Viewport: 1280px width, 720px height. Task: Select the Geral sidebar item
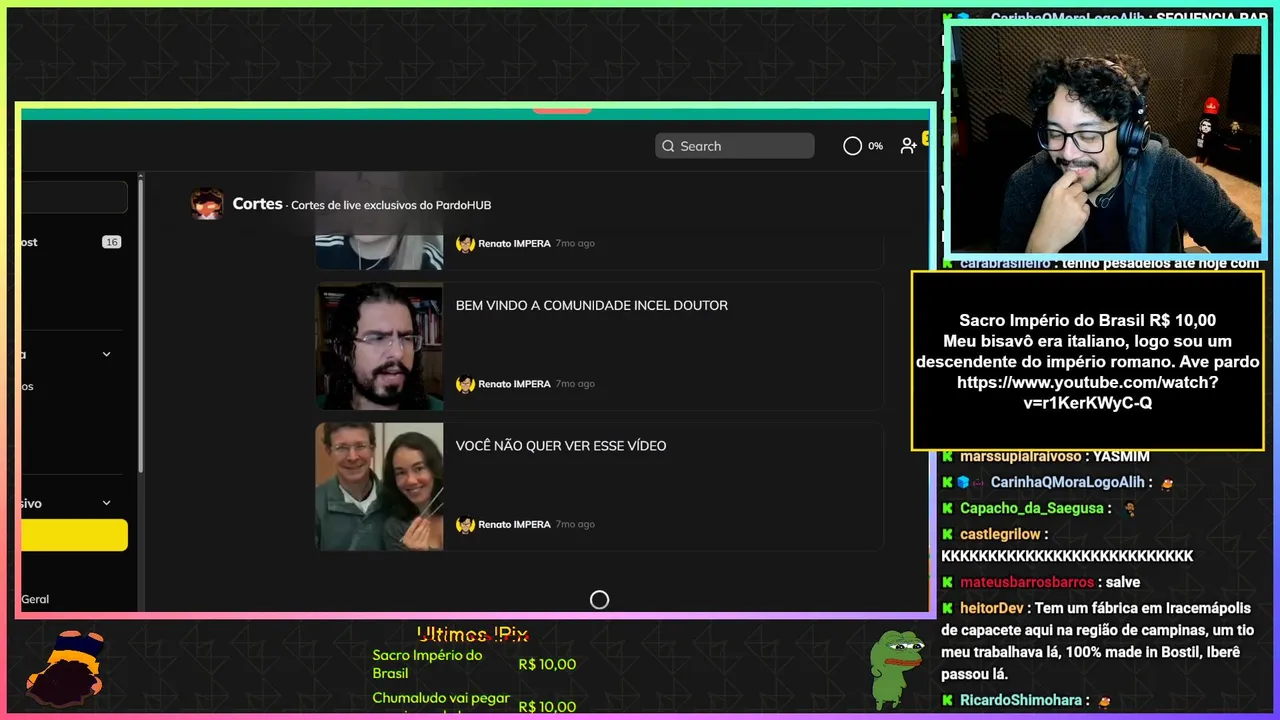tap(35, 599)
